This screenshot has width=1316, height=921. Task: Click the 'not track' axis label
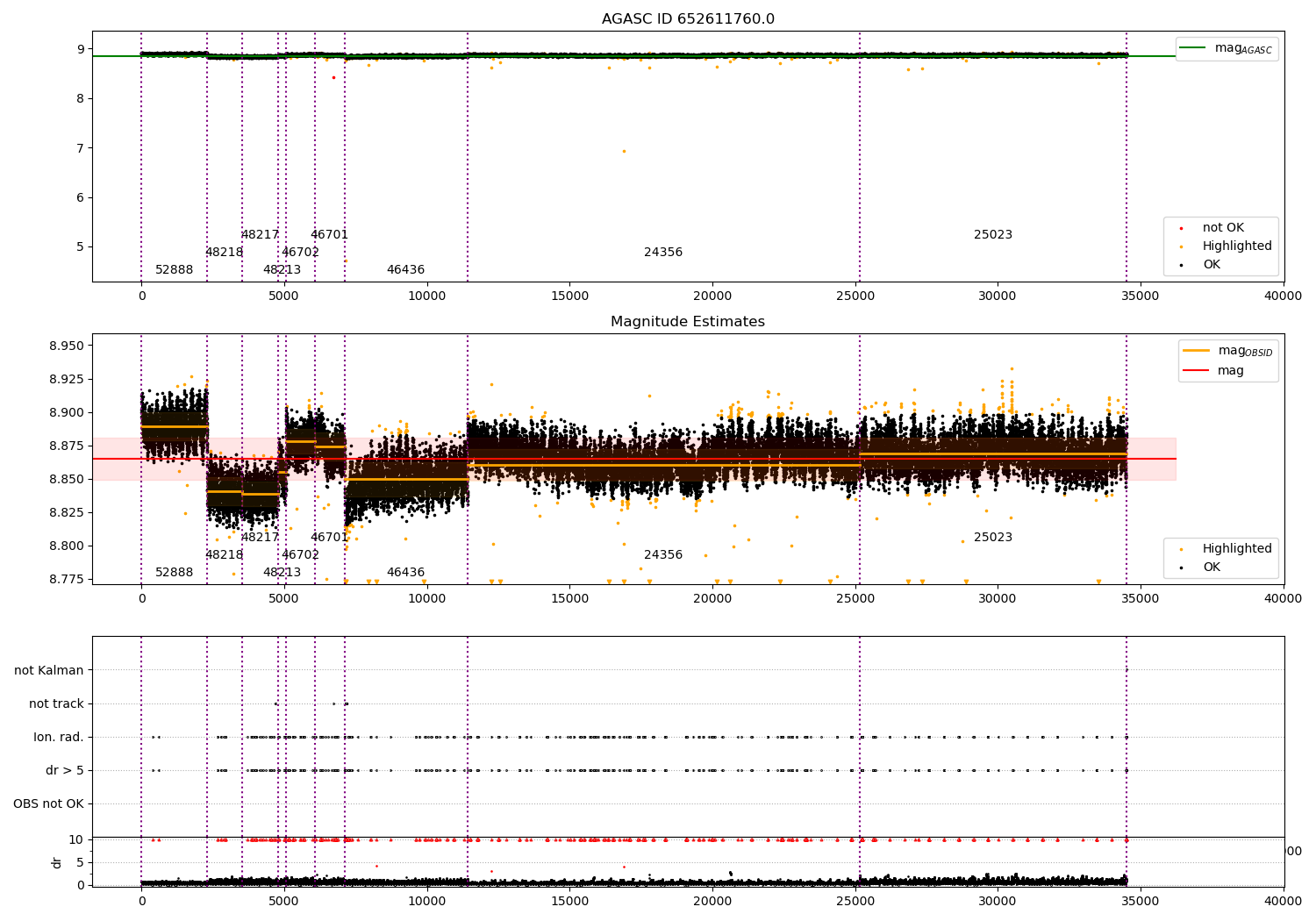pos(56,703)
